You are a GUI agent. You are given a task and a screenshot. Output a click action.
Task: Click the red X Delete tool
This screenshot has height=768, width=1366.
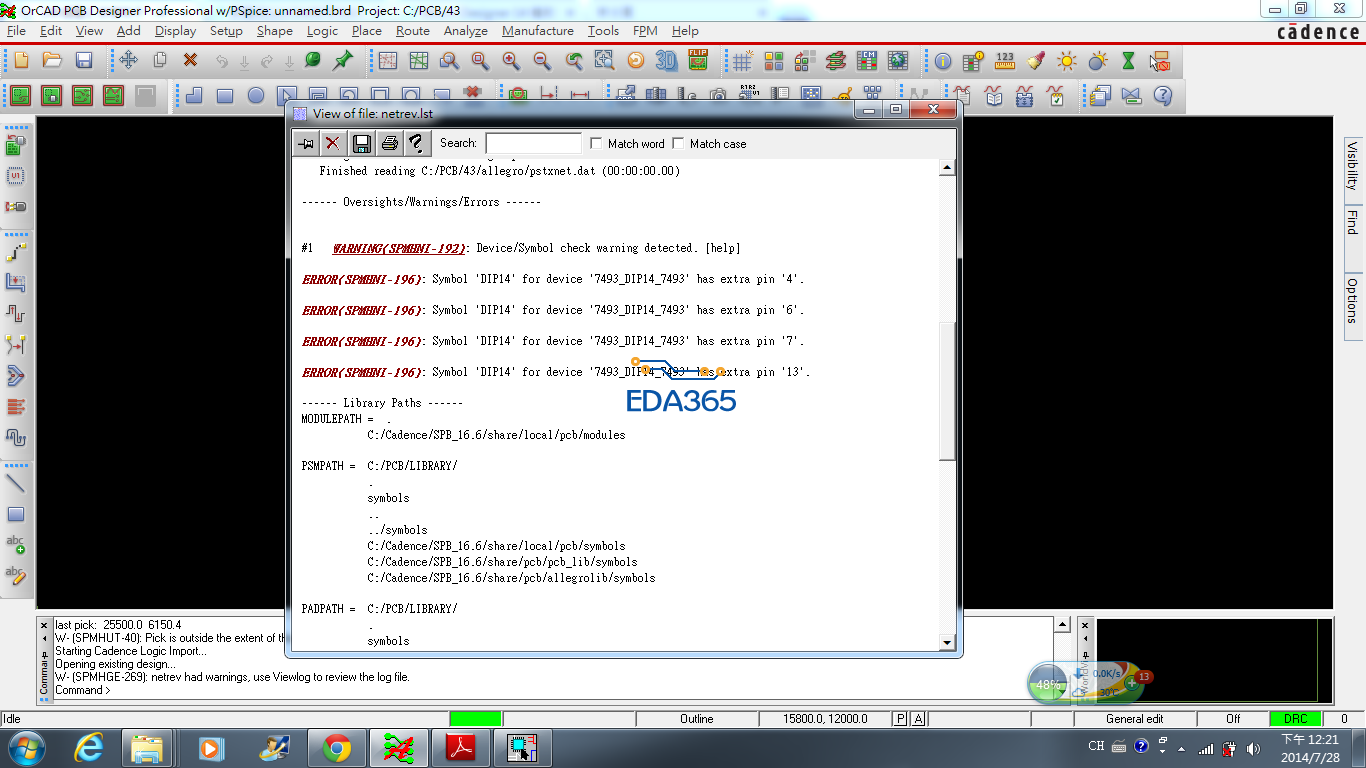(x=190, y=60)
